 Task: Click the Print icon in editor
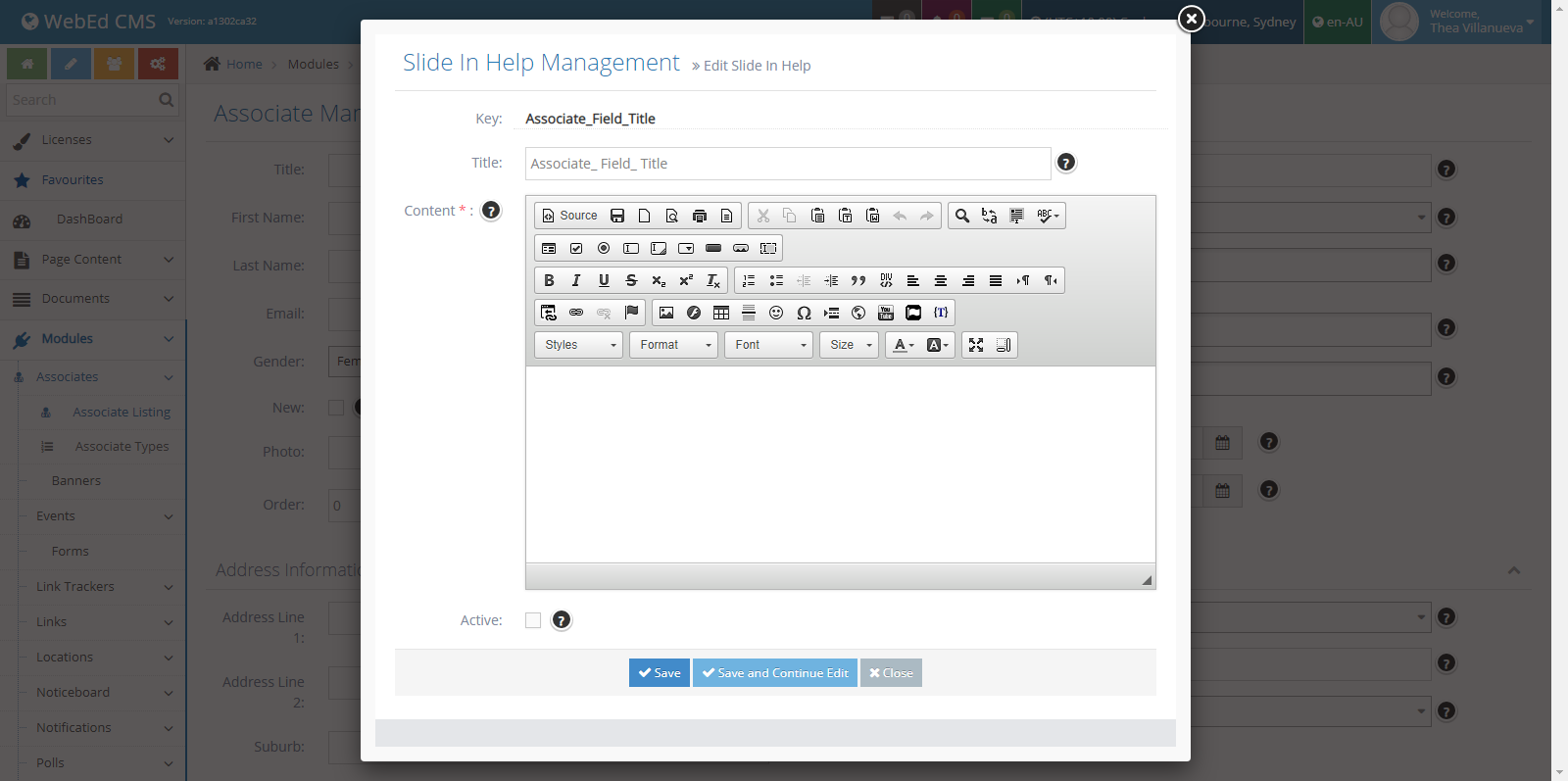(x=700, y=216)
